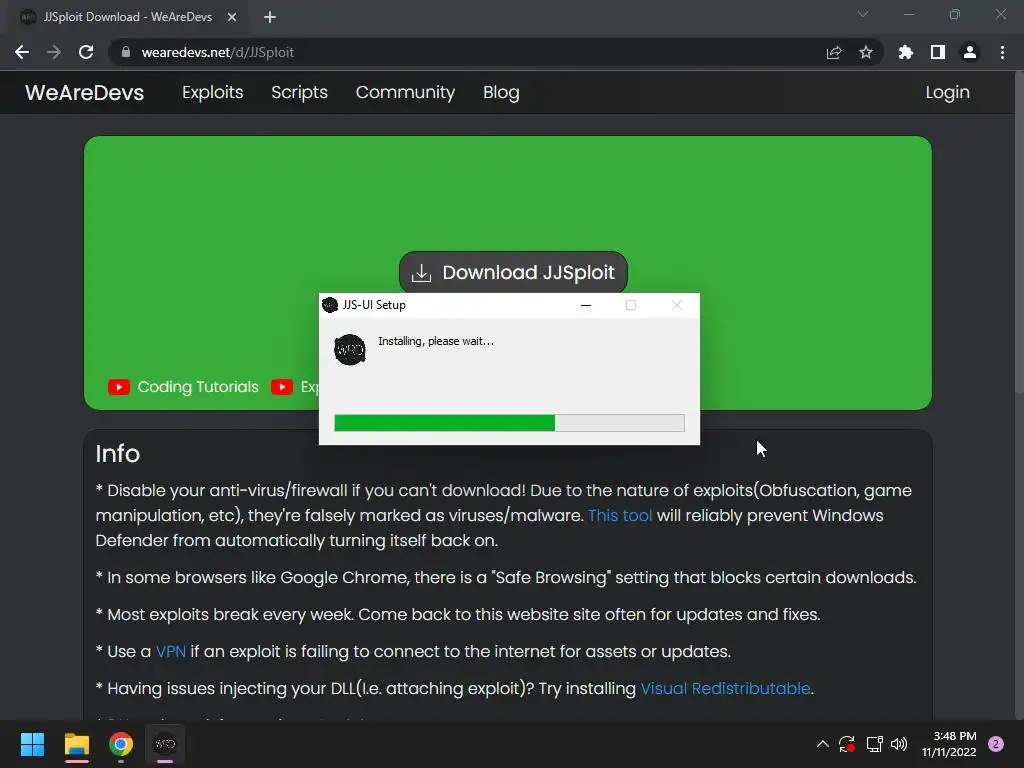This screenshot has height=768, width=1024.
Task: Open File Explorer from the taskbar
Action: coord(76,744)
